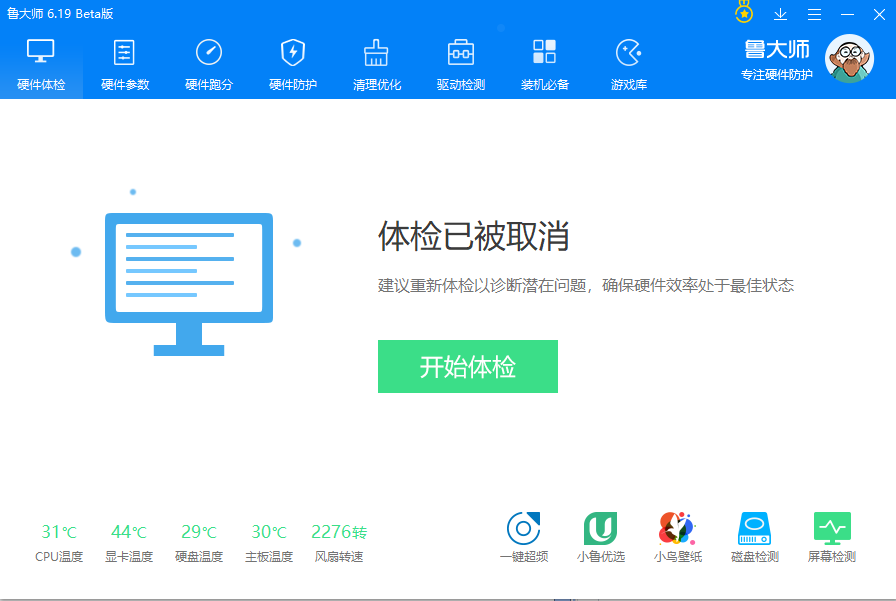Screen dimensions: 896x601
Task: Click the blue monitor illustration
Action: (189, 284)
